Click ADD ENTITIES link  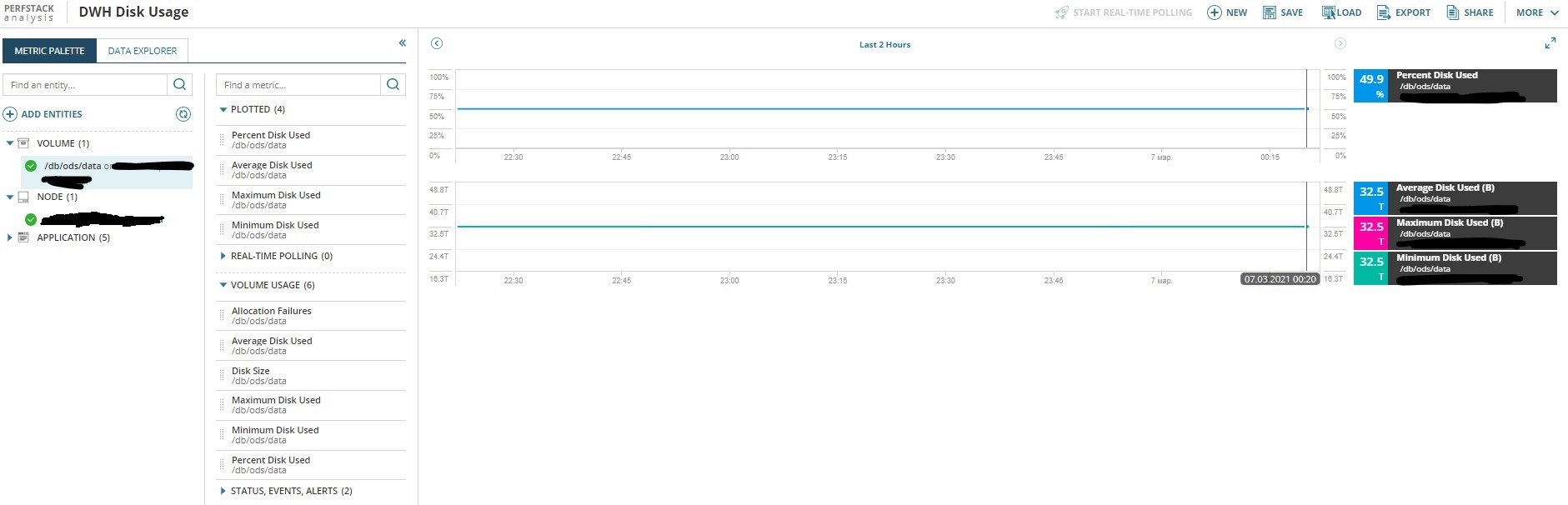52,114
